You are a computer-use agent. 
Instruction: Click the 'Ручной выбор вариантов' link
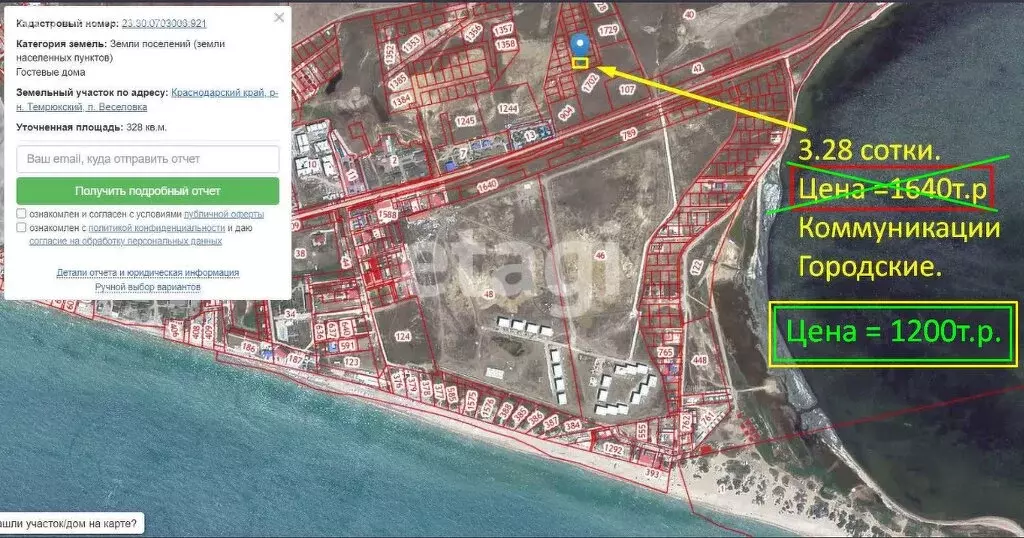(148, 287)
